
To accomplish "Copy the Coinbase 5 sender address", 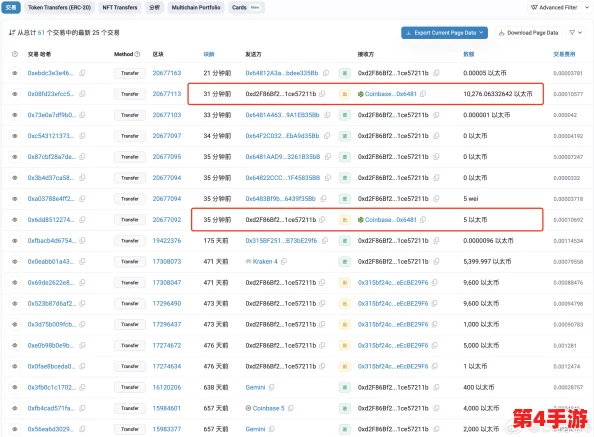I will pyautogui.click(x=291, y=408).
